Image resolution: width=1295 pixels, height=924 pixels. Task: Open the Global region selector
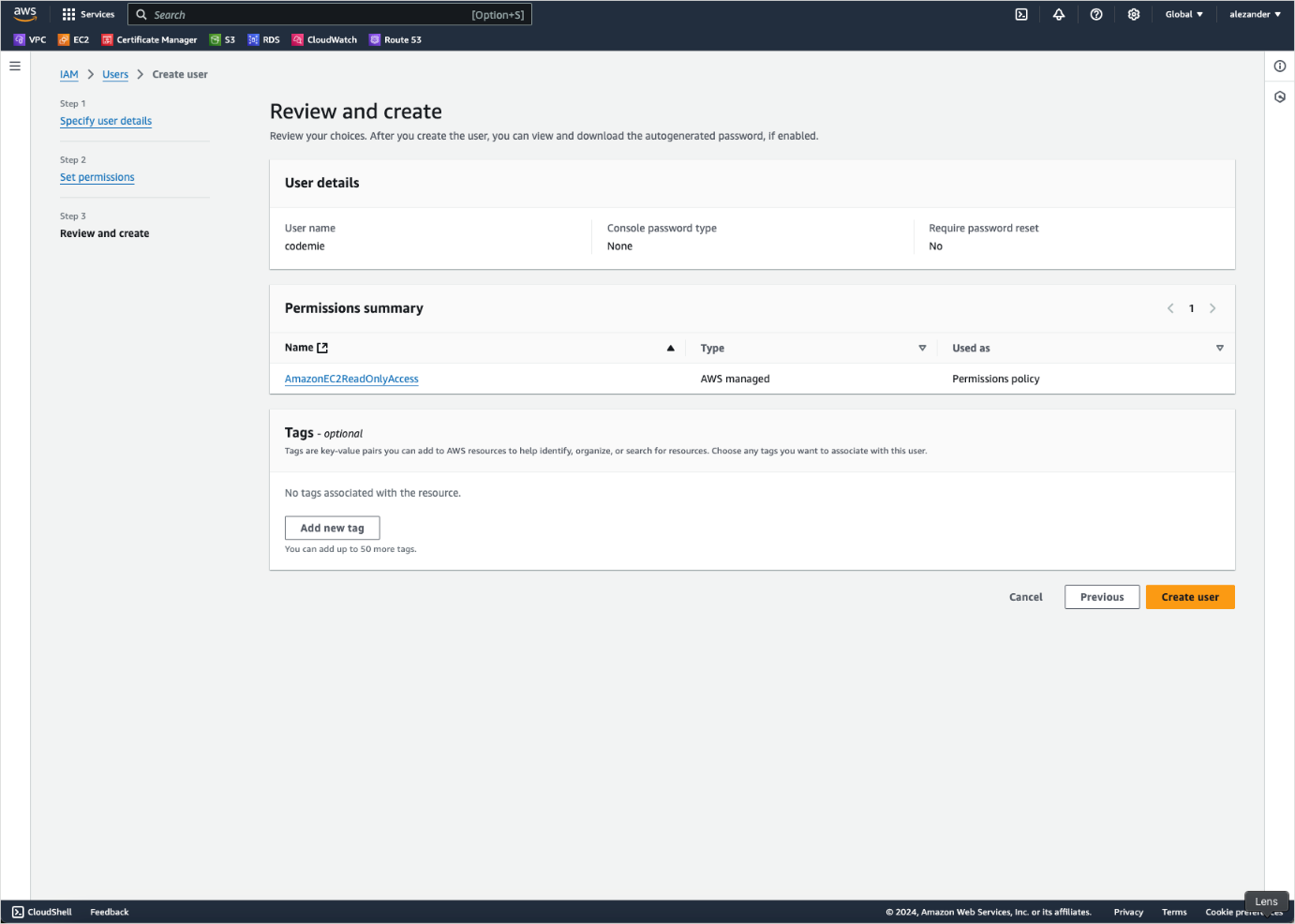(1183, 14)
